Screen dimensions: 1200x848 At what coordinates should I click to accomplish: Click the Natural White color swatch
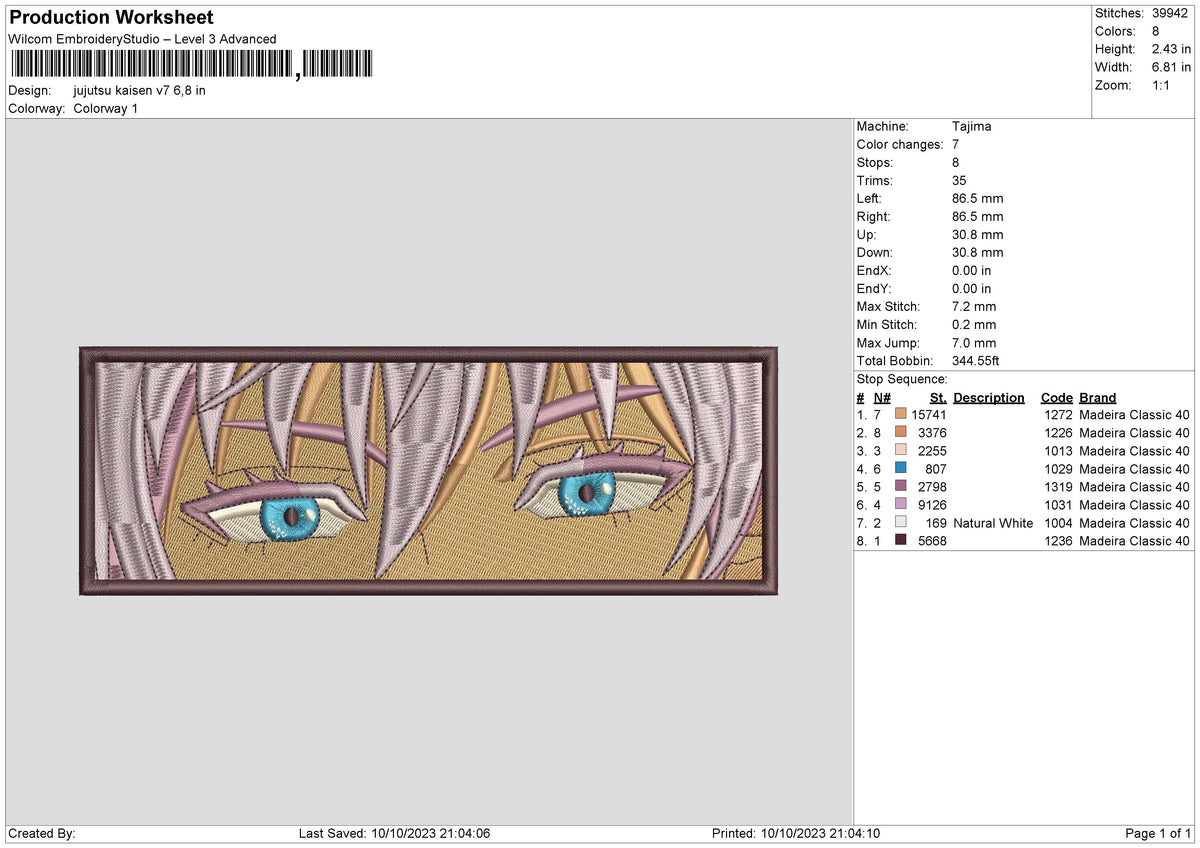(901, 523)
